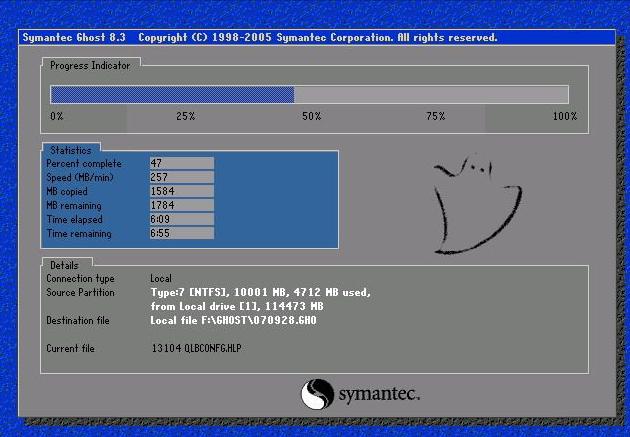The image size is (630, 437).
Task: Click the MB copied value field
Action: point(181,191)
